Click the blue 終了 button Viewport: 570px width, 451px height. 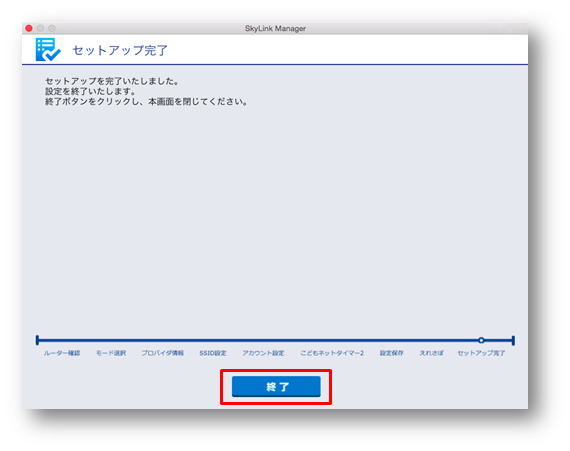[276, 386]
